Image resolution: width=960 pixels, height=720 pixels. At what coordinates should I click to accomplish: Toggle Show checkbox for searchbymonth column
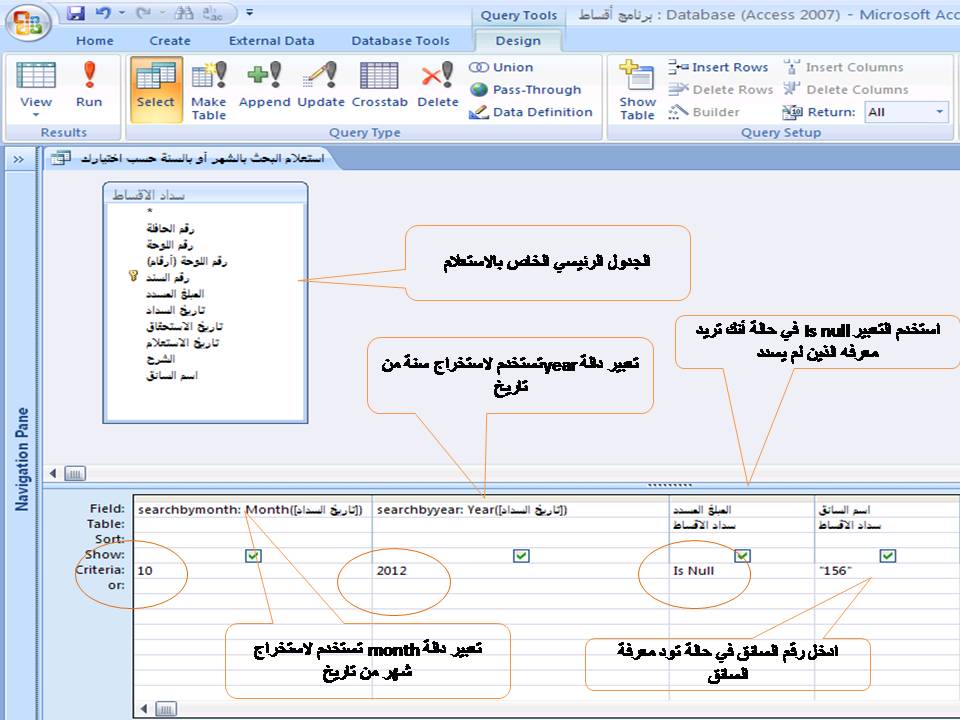tap(253, 555)
